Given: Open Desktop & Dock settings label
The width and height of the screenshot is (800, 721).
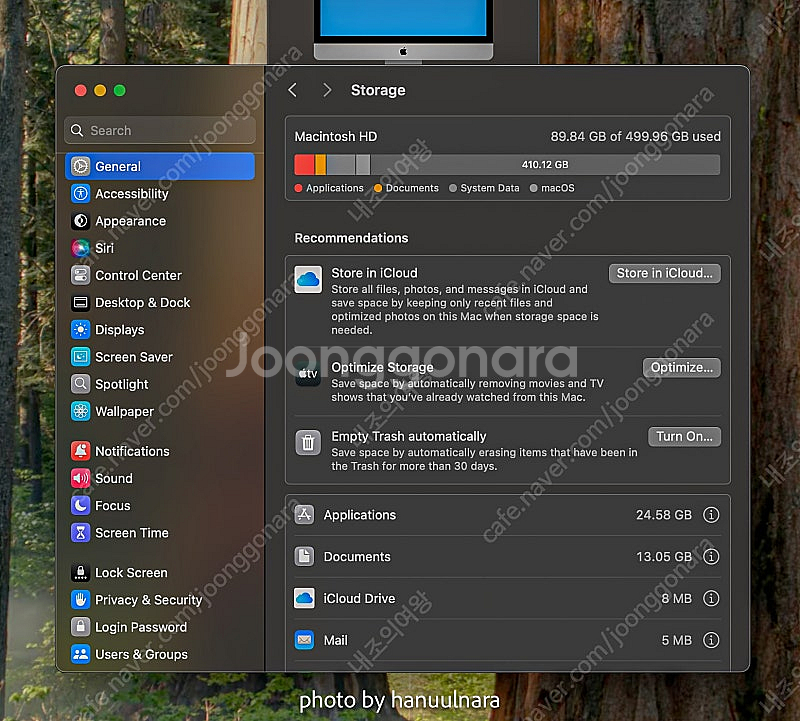Looking at the screenshot, I should [x=143, y=303].
